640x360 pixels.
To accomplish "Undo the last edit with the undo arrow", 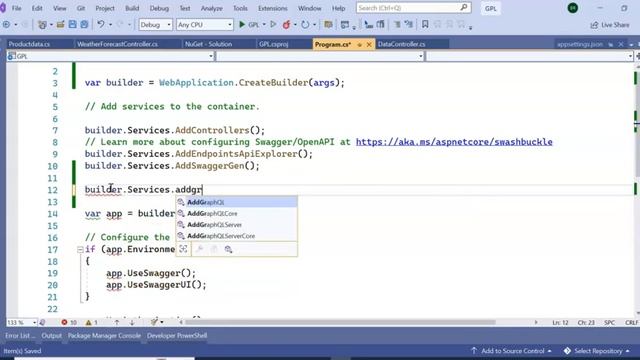I will click(x=100, y=24).
